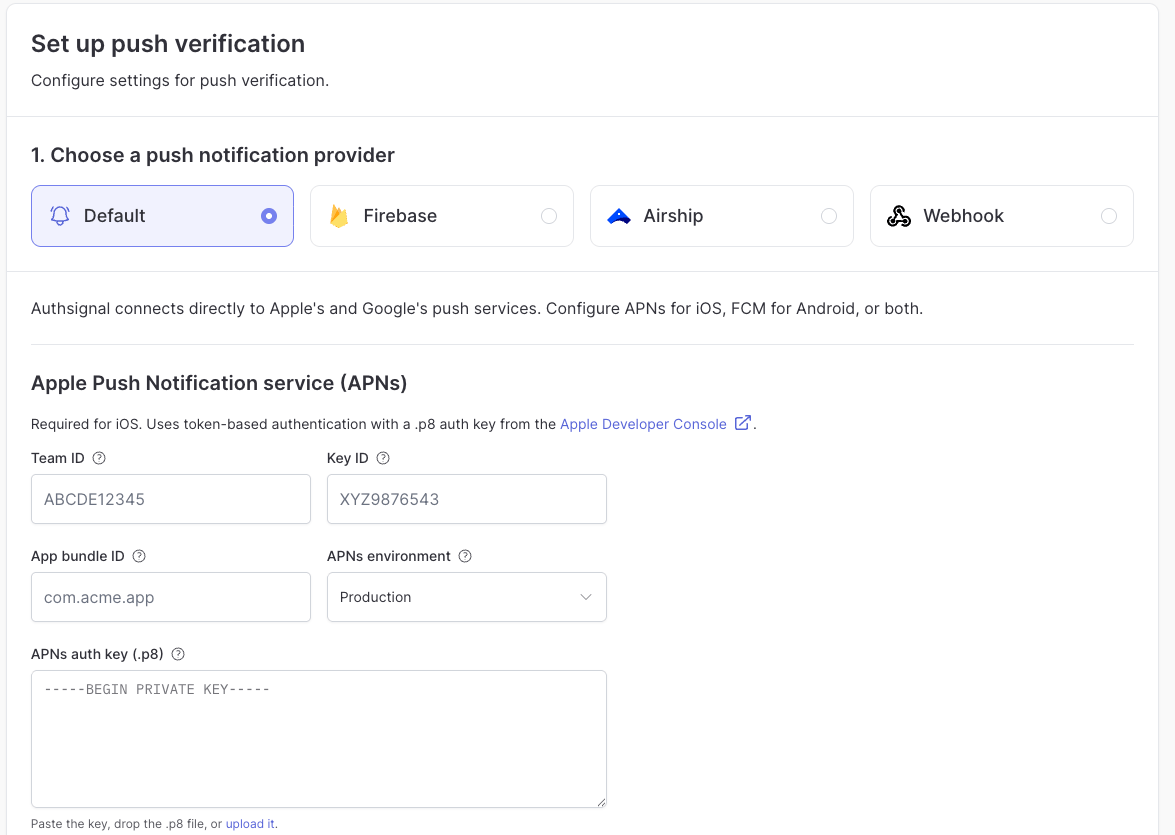Open APNs auth key help icon

point(178,654)
